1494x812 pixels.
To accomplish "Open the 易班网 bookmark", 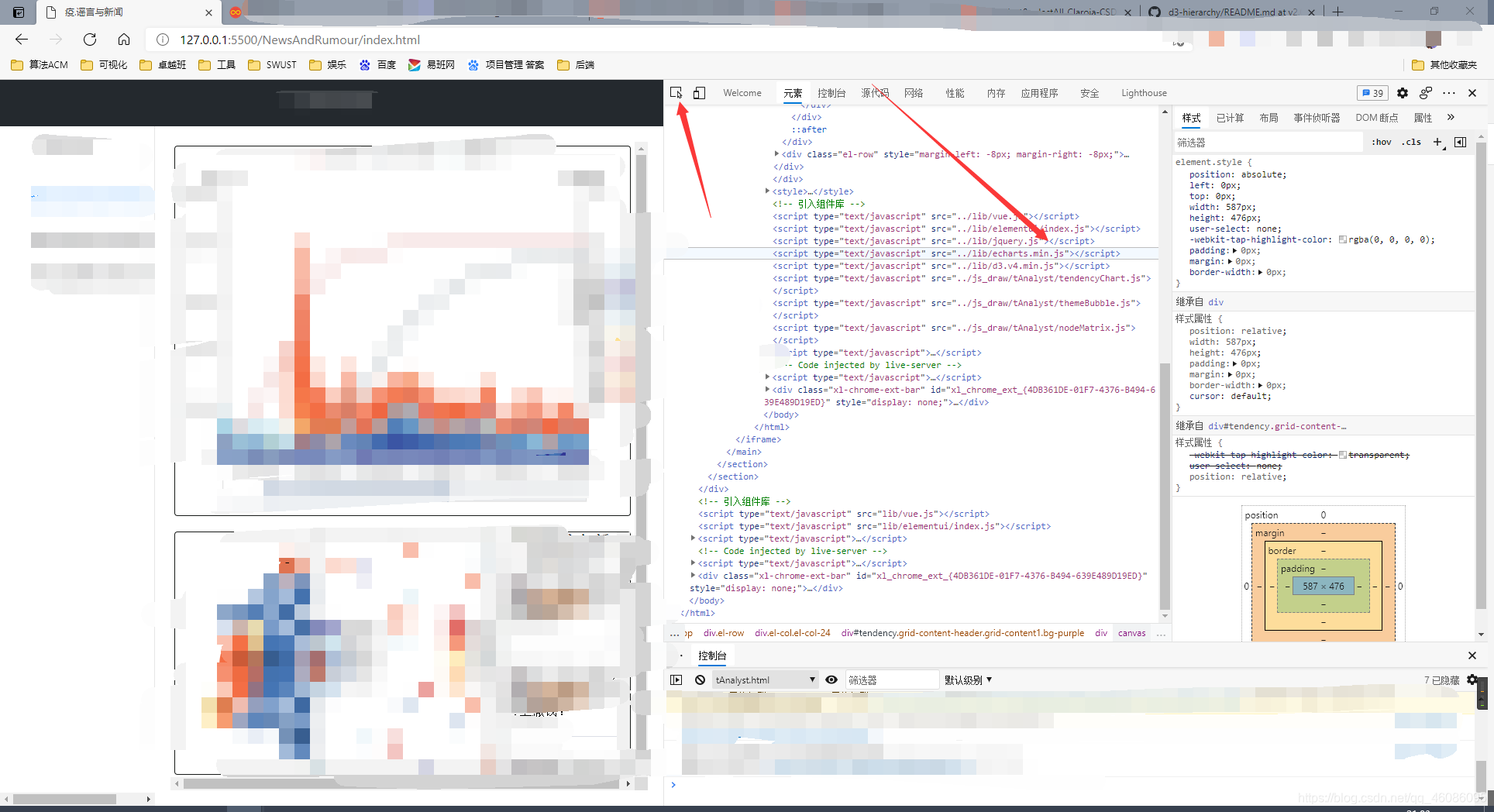I will pyautogui.click(x=432, y=65).
